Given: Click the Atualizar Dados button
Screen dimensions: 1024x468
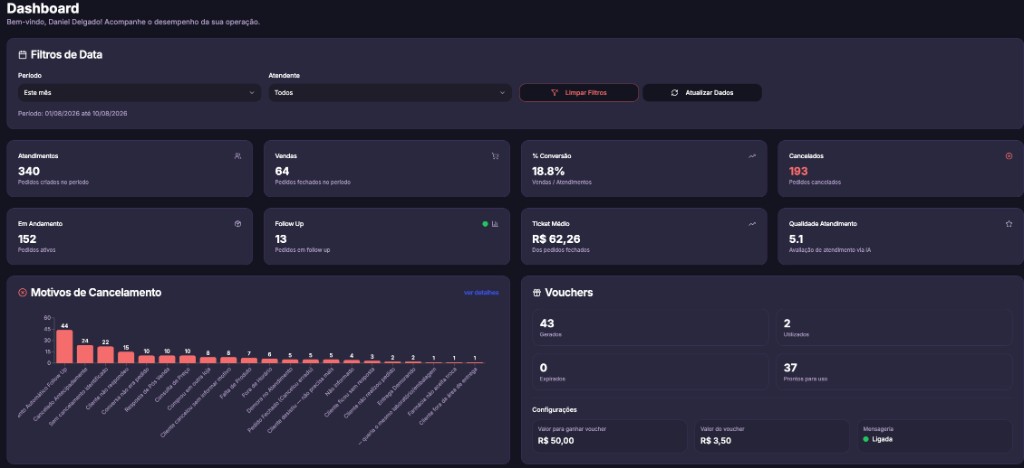Looking at the screenshot, I should tap(702, 93).
